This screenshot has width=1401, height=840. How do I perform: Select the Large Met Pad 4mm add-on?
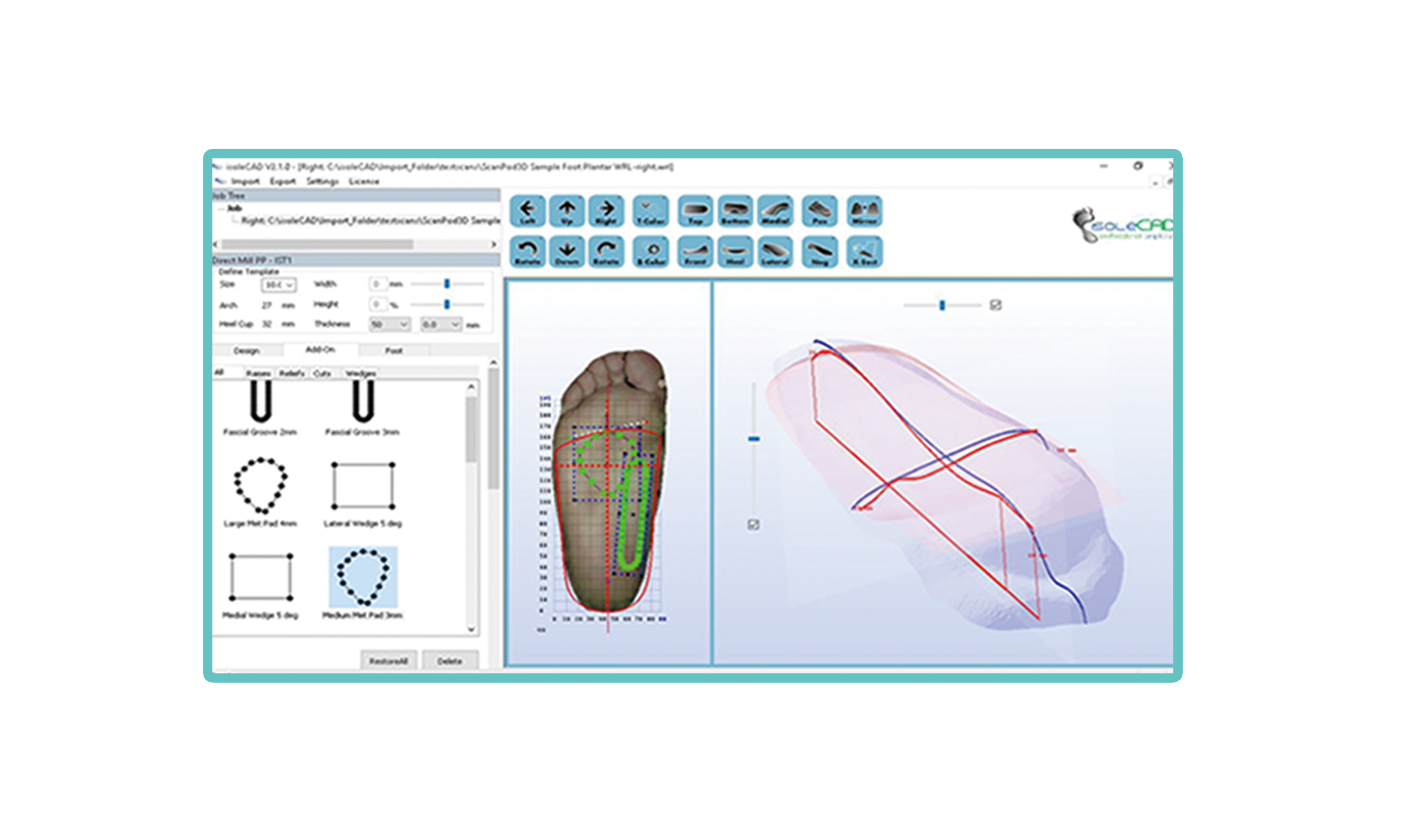[x=260, y=485]
